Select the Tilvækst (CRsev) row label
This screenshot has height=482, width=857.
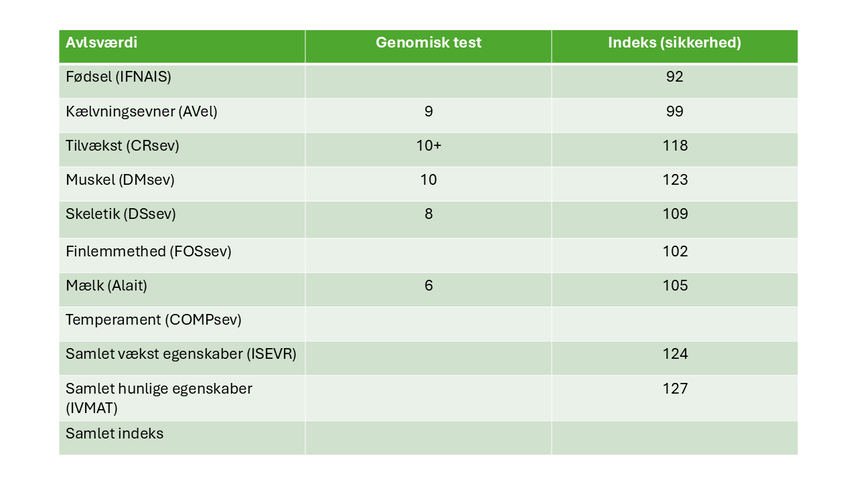[x=123, y=146]
